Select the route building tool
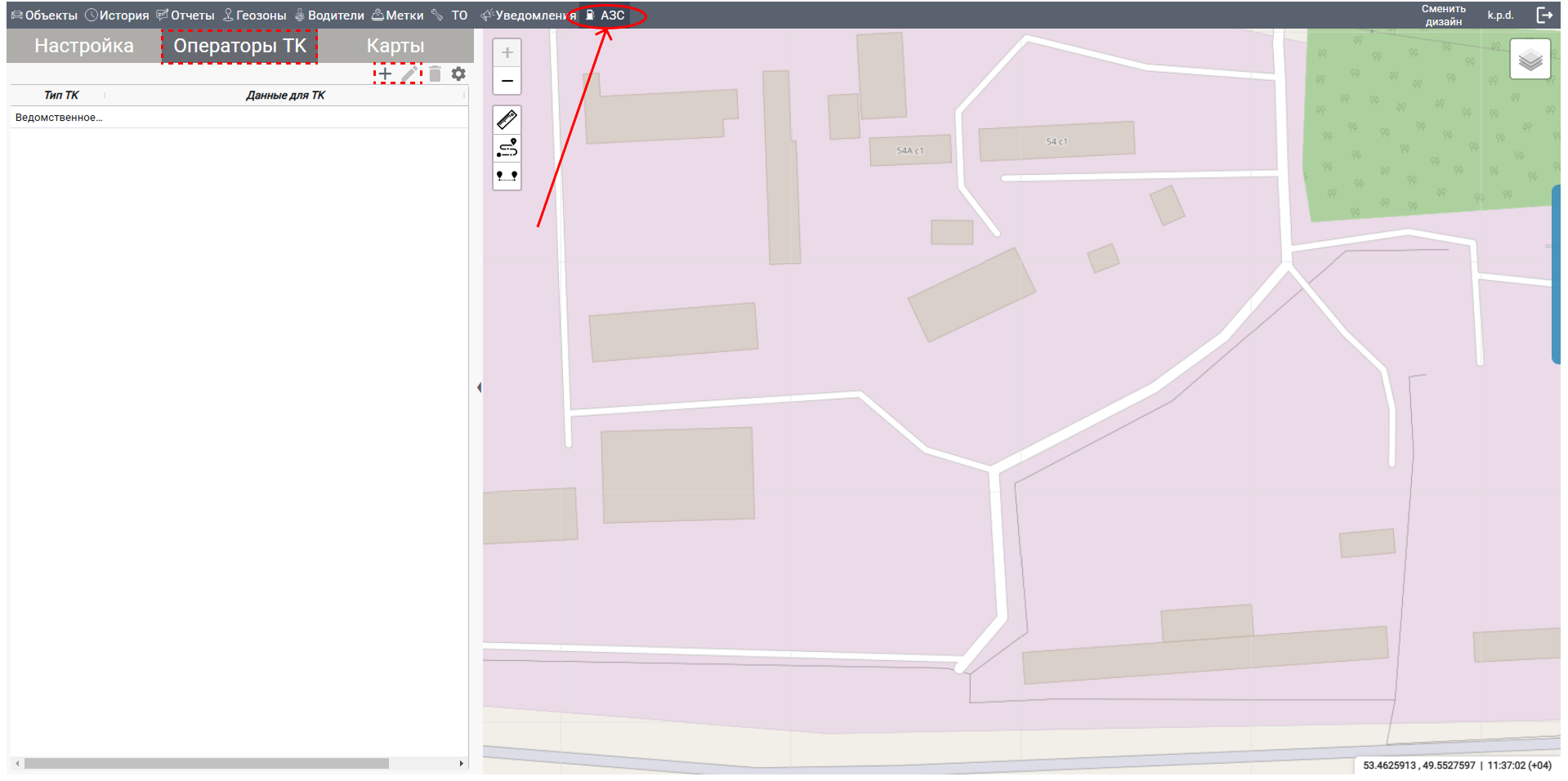The height and width of the screenshot is (781, 1568). pyautogui.click(x=507, y=148)
